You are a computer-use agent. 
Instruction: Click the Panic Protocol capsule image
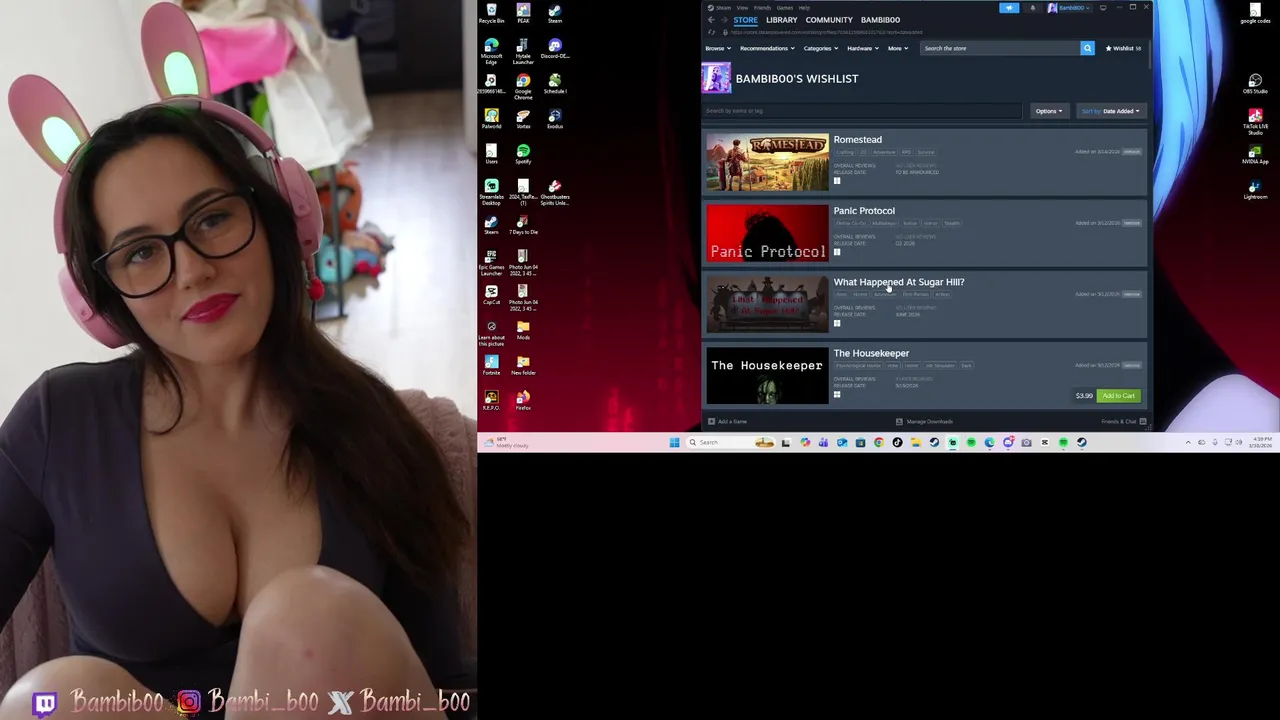767,234
